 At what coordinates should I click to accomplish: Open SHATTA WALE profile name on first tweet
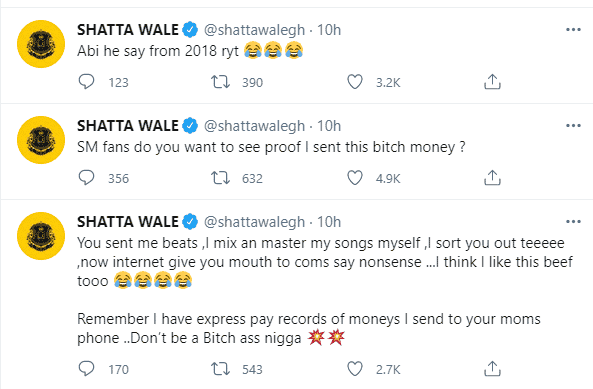tap(128, 30)
